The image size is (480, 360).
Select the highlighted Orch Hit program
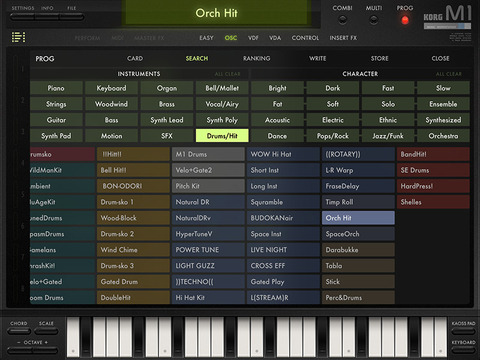point(358,218)
